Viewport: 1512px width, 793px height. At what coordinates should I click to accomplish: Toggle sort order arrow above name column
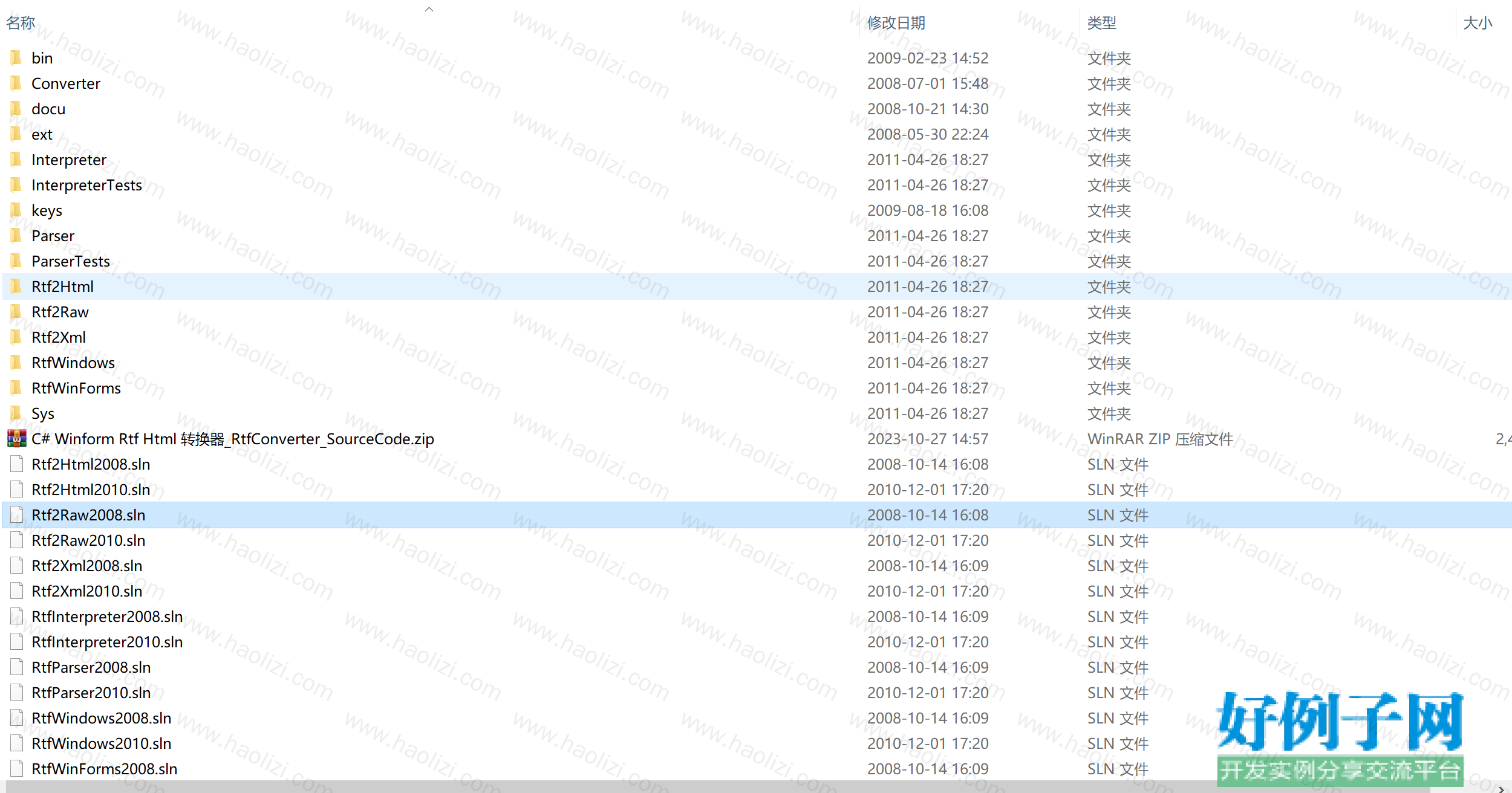pos(429,8)
